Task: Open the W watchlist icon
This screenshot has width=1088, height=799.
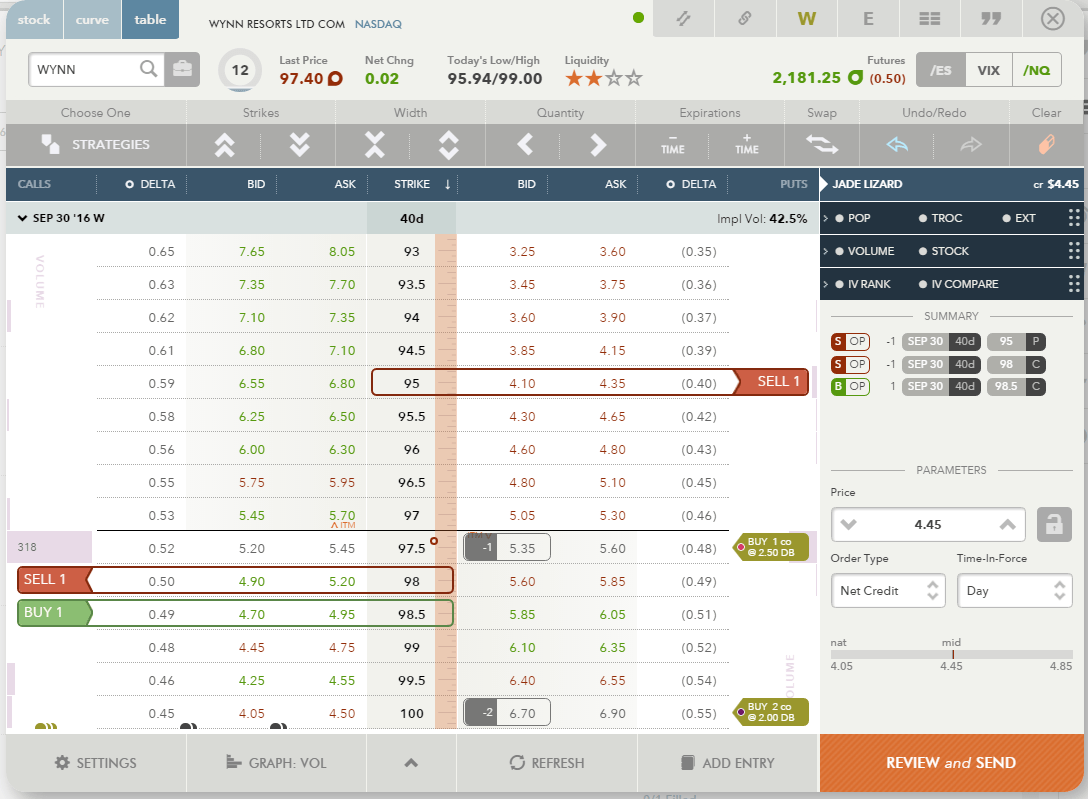Action: [x=806, y=18]
